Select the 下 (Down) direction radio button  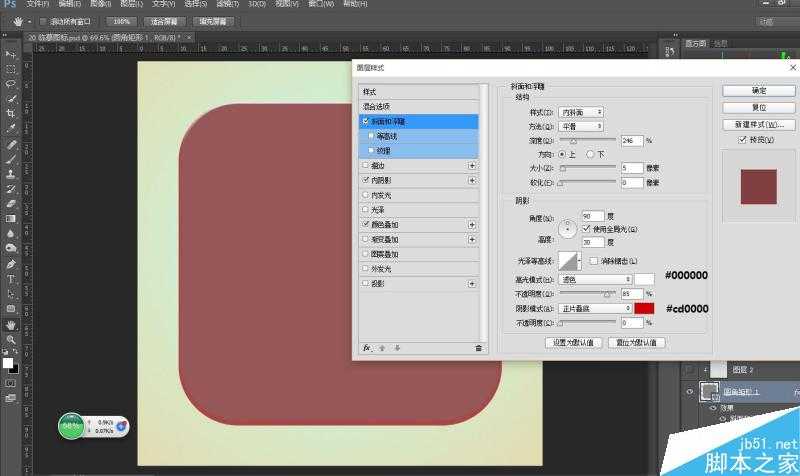point(592,155)
